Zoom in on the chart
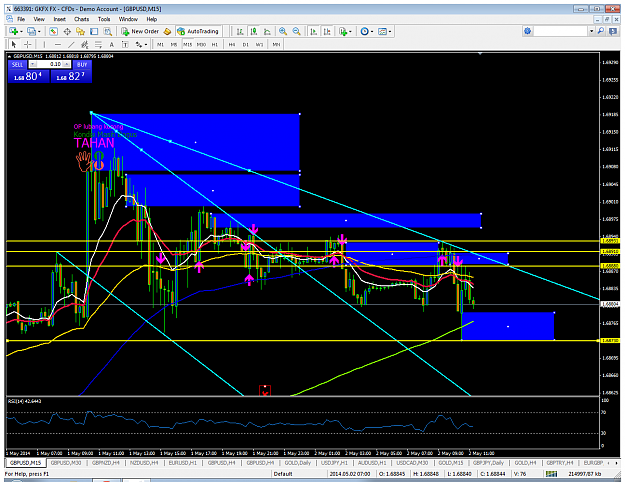Viewport: 625px width, 482px height. (283, 31)
